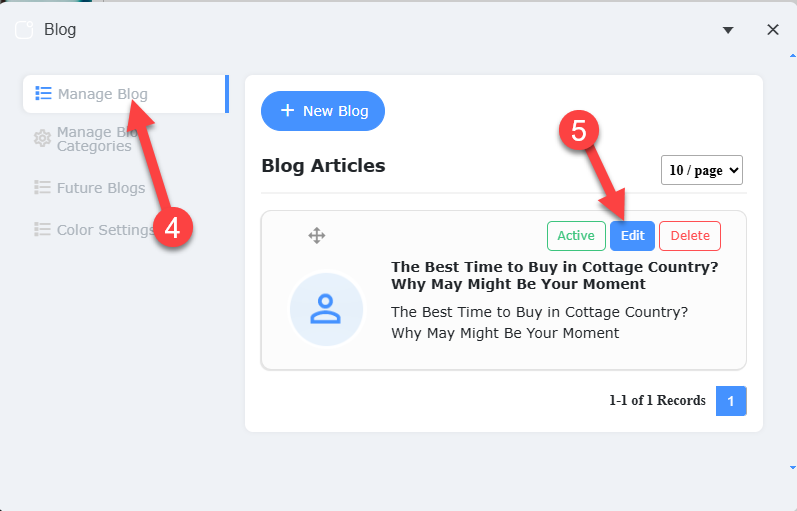Screen dimensions: 797x511
Task: Go to page 1 of records
Action: [731, 401]
